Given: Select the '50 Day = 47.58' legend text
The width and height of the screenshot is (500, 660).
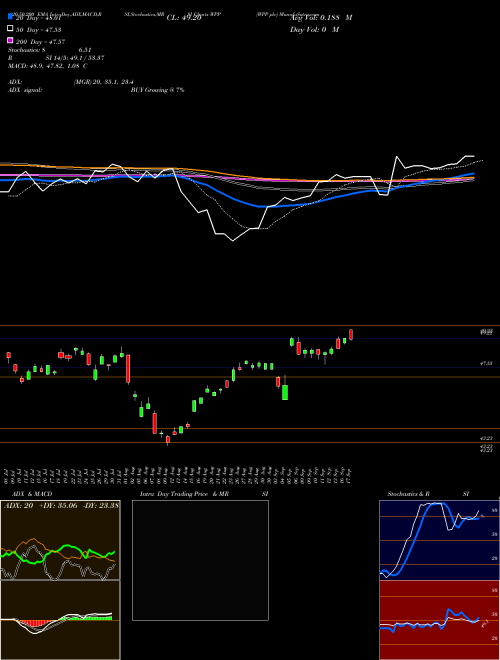Looking at the screenshot, I should tap(38, 30).
